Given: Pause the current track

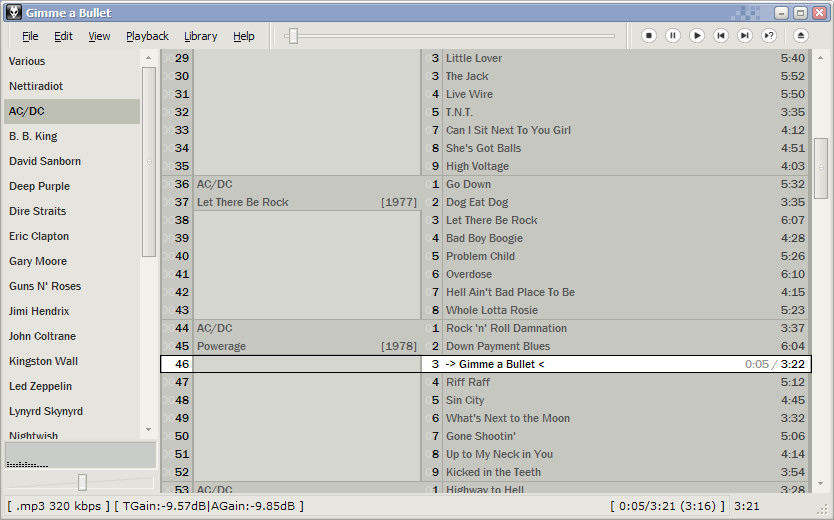Looking at the screenshot, I should [x=672, y=36].
